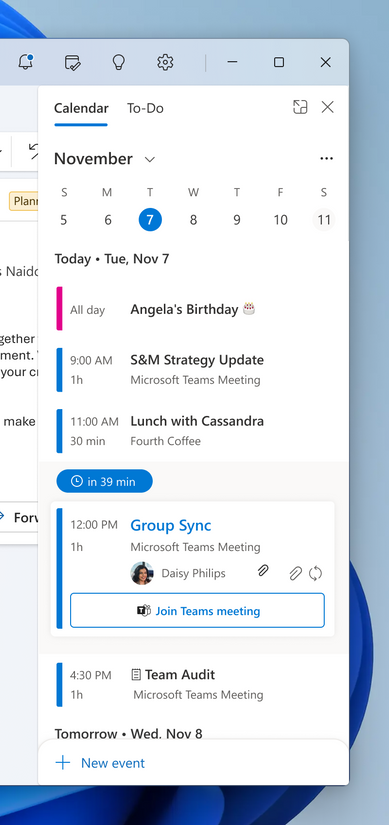Minimize the Outlook window
This screenshot has height=825, width=389.
coord(232,62)
